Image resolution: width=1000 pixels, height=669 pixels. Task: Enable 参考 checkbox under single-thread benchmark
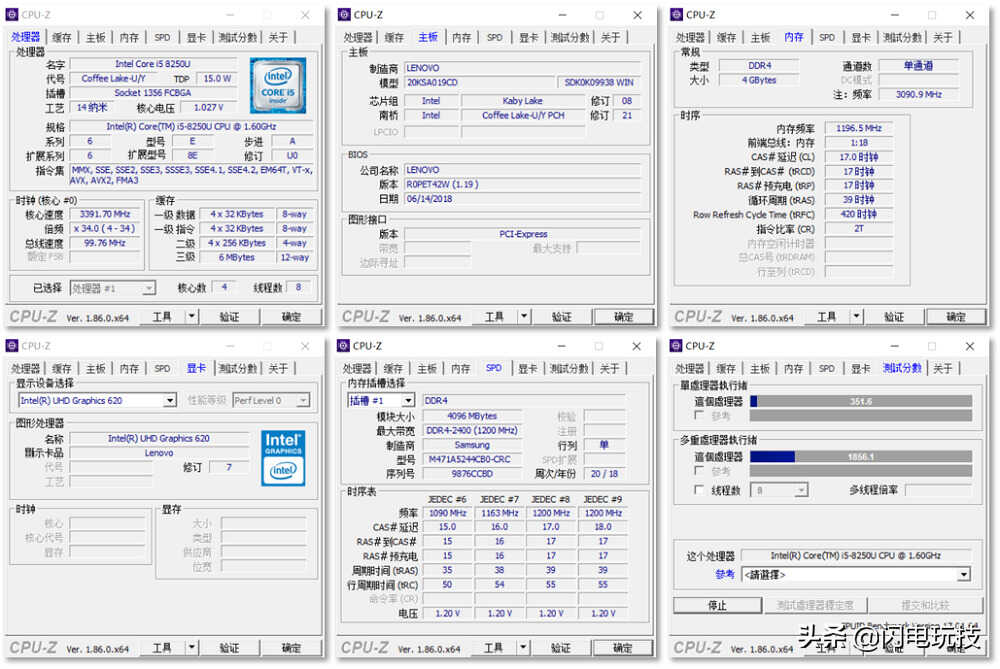click(699, 415)
